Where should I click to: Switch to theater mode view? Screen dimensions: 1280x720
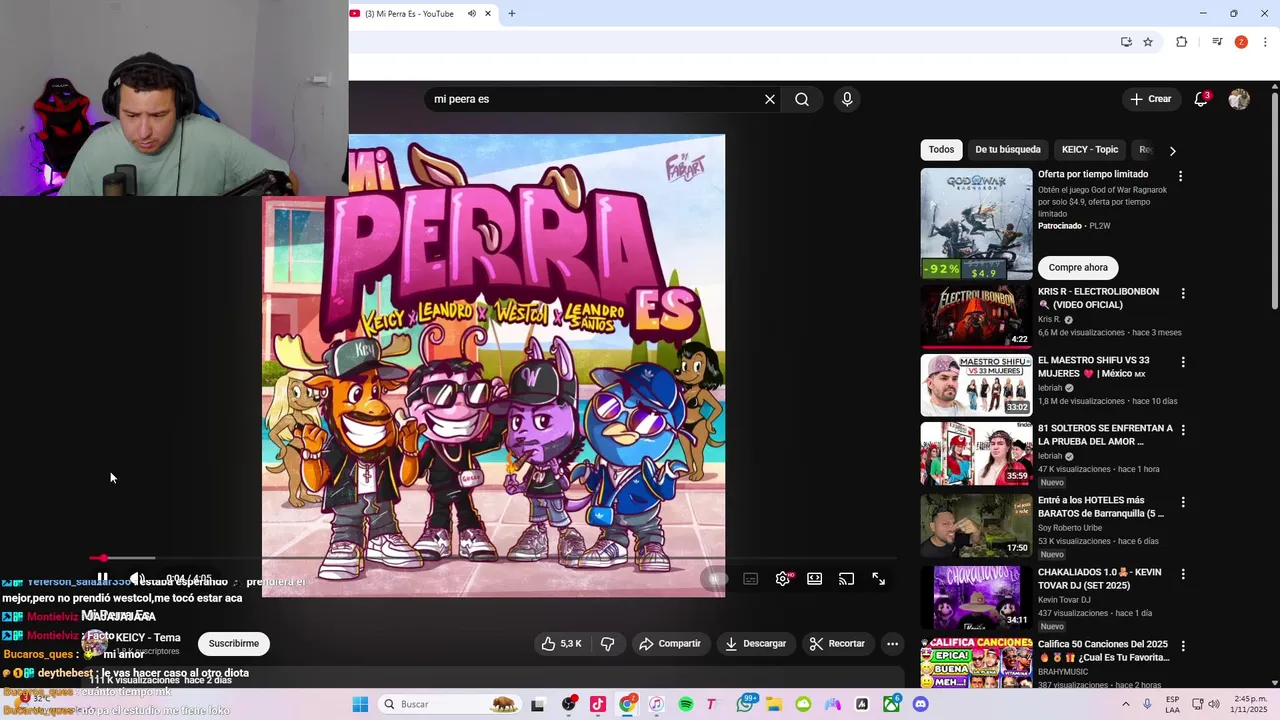pyautogui.click(x=815, y=579)
